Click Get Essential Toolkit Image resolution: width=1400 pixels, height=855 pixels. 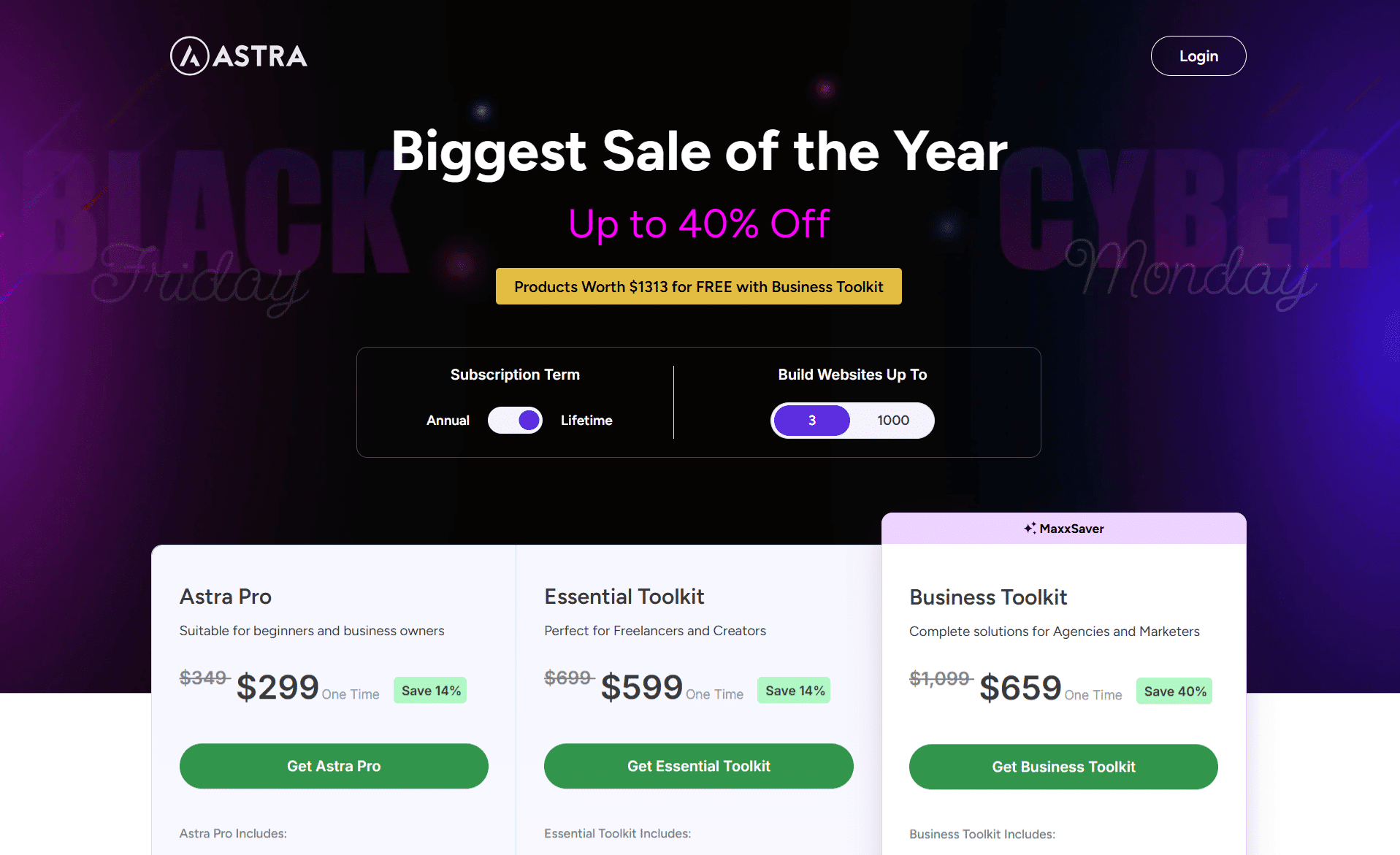(x=698, y=766)
